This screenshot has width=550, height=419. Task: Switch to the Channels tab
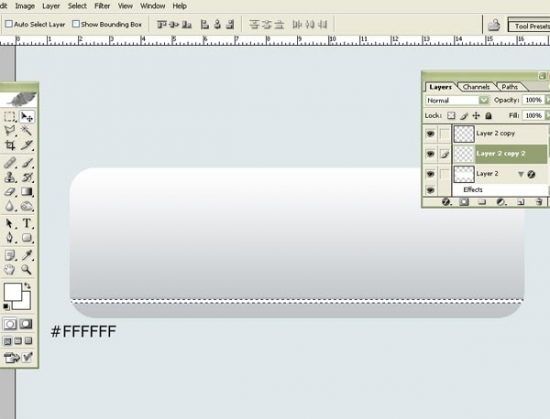click(476, 87)
